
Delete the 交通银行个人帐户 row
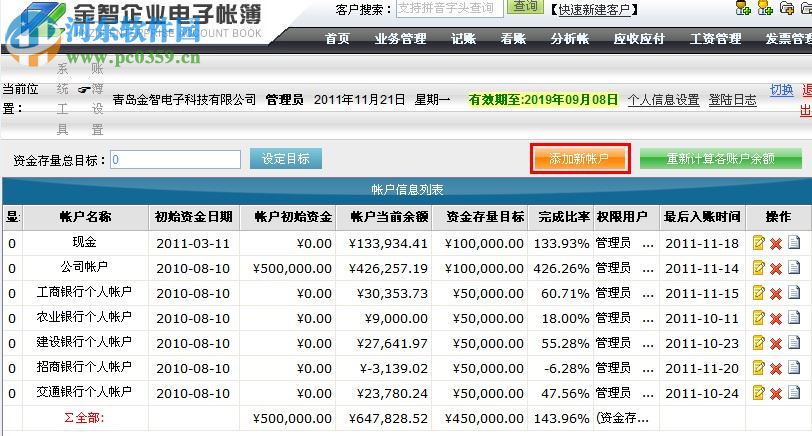(x=776, y=394)
